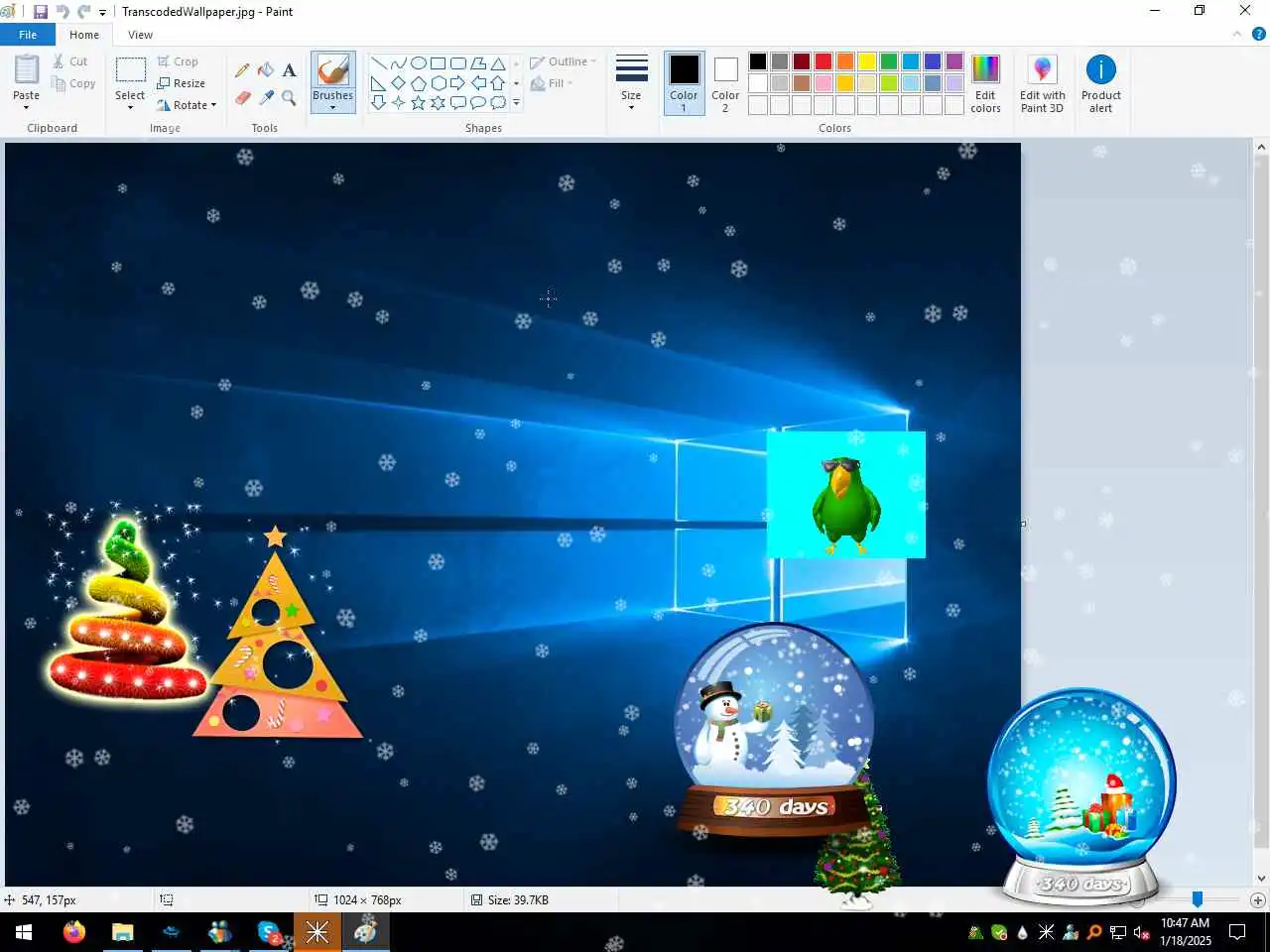
Task: Select the Color picker eyedropper tool
Action: click(x=266, y=97)
